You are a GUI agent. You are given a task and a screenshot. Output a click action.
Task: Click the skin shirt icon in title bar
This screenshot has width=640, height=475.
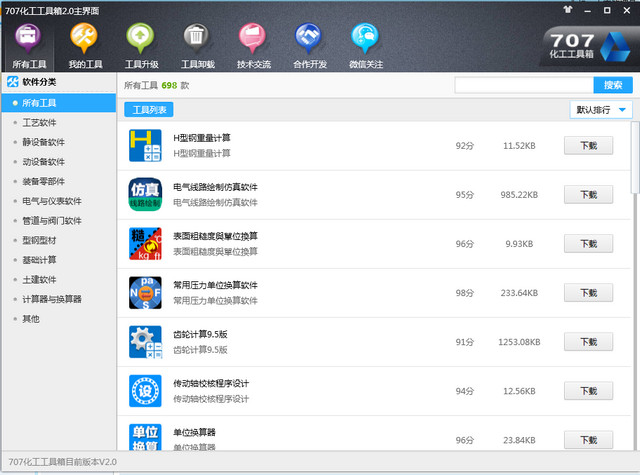tap(568, 10)
